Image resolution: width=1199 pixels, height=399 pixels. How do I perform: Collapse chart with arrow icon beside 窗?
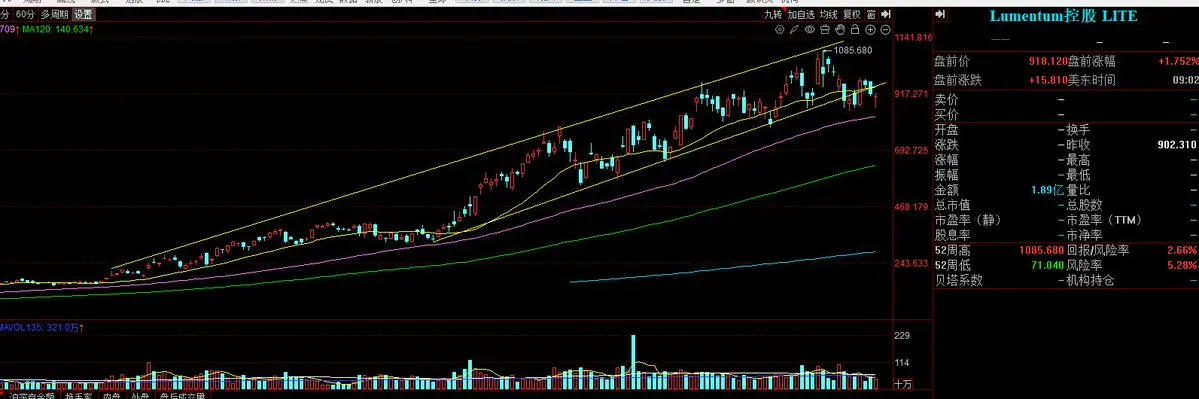pyautogui.click(x=885, y=15)
